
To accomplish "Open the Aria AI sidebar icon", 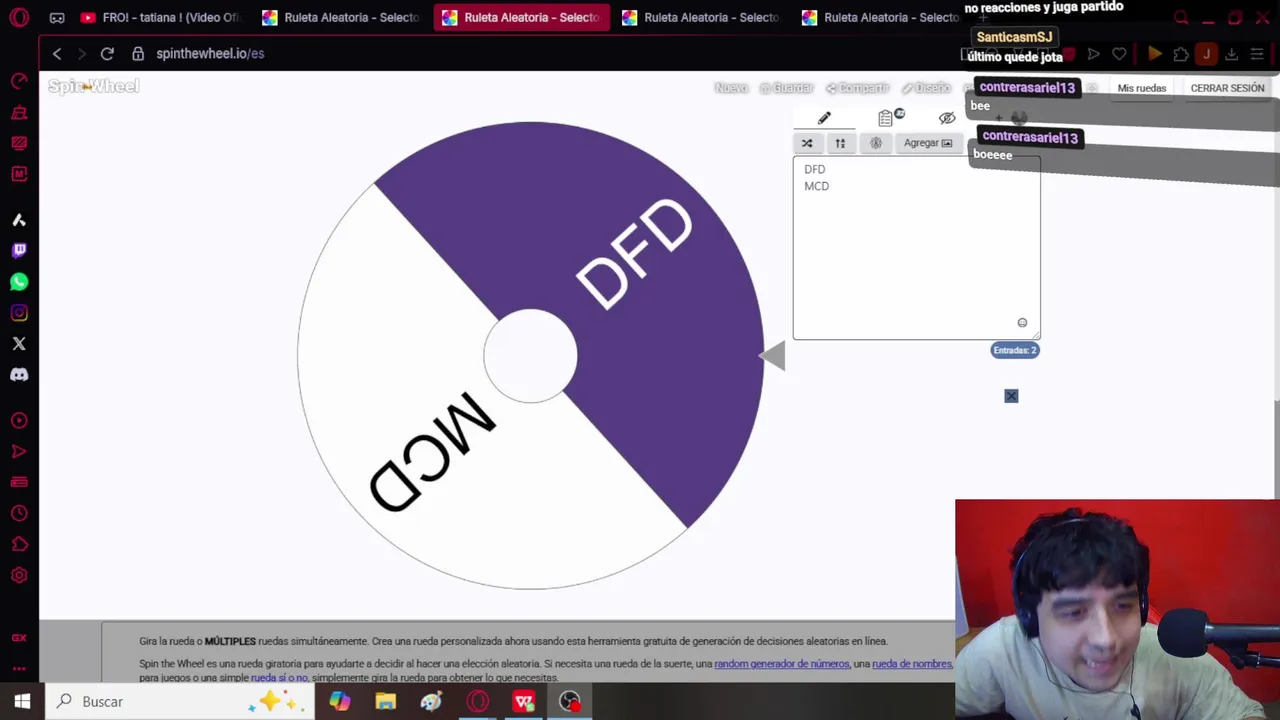I will coord(19,220).
